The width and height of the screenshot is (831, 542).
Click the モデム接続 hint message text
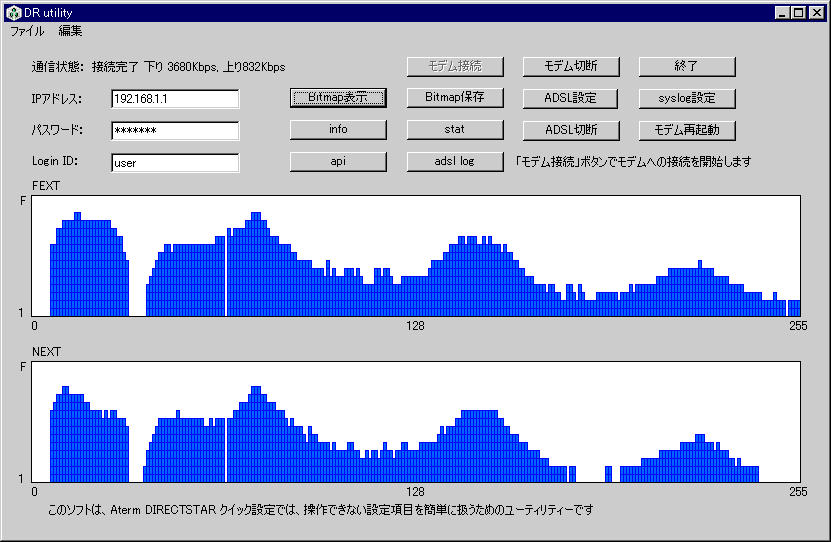point(633,162)
